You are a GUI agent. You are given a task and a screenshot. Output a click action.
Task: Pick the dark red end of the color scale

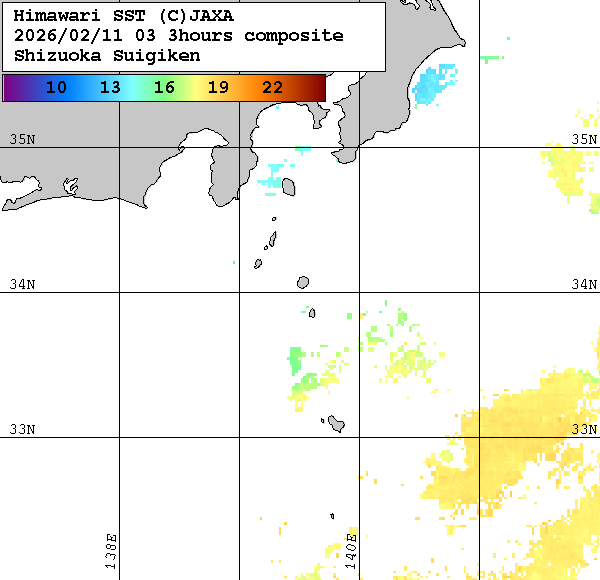point(318,88)
